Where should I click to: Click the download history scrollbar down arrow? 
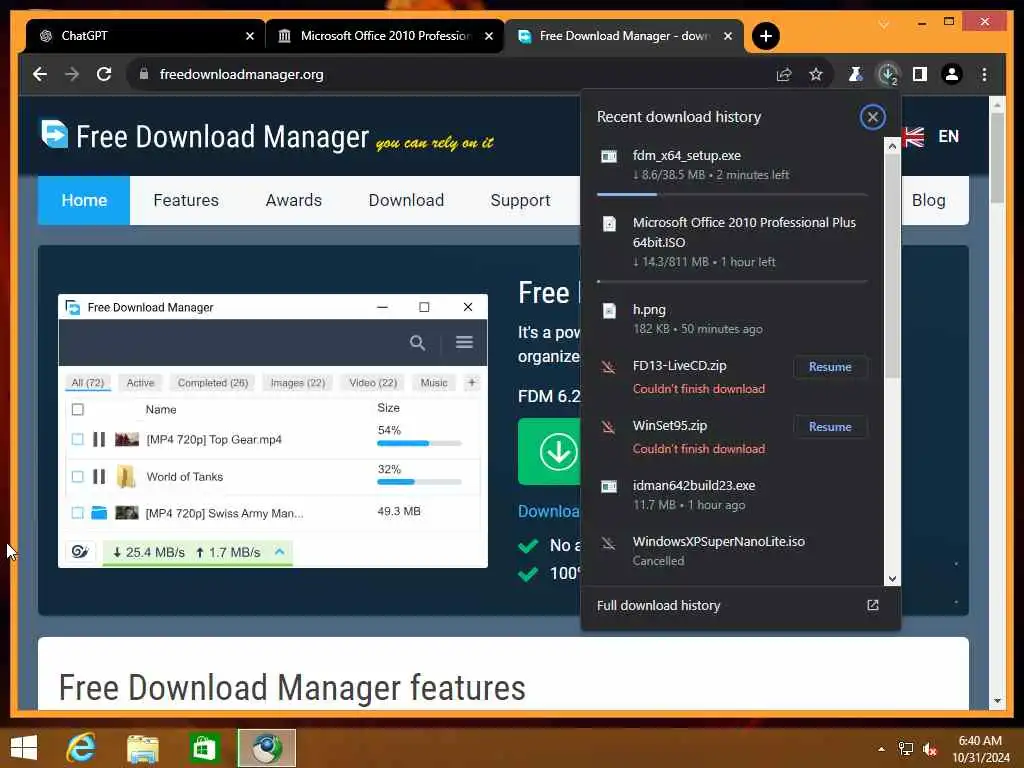[892, 579]
